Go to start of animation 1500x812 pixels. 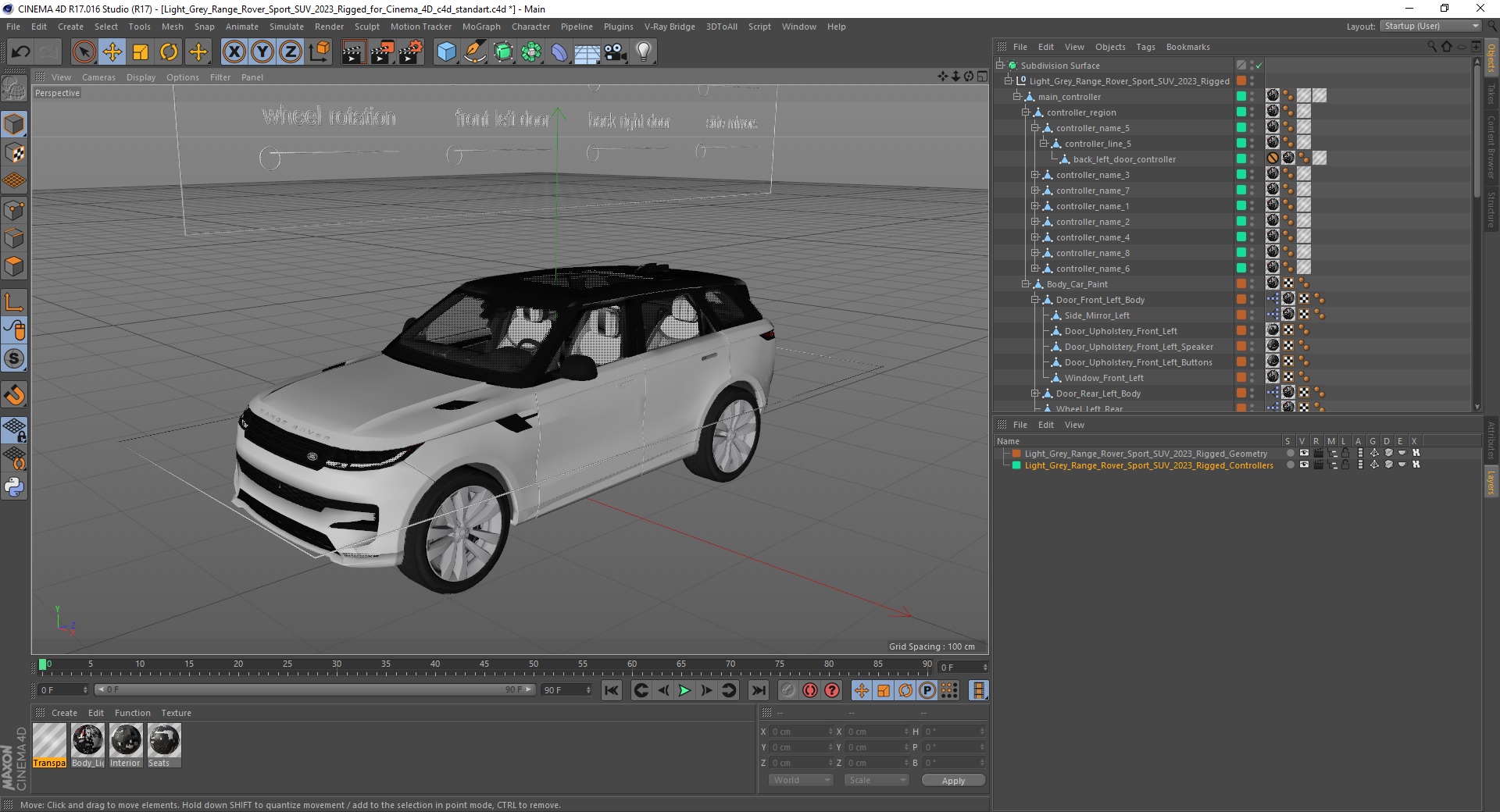coord(612,690)
